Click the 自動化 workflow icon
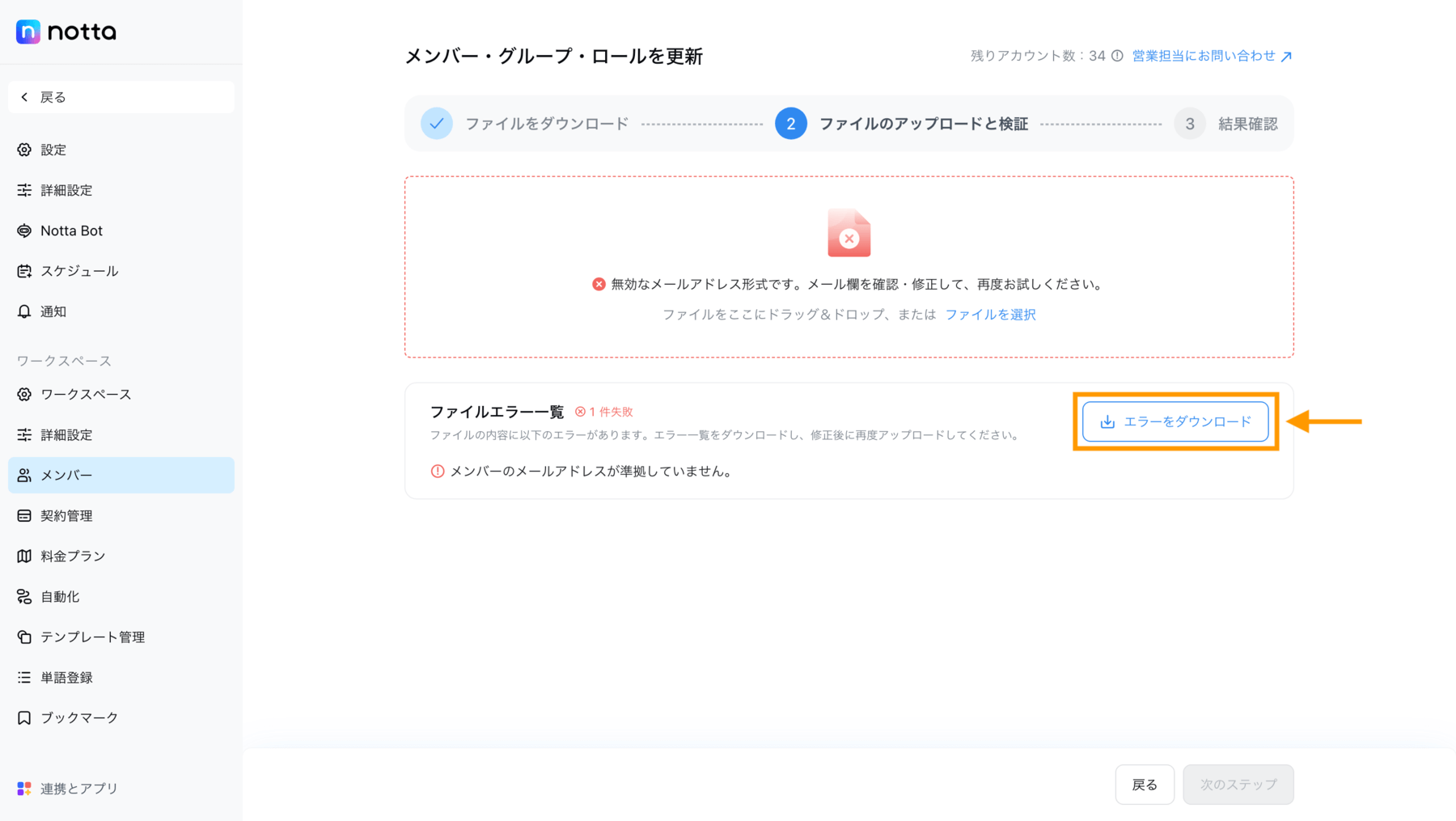 coord(24,596)
